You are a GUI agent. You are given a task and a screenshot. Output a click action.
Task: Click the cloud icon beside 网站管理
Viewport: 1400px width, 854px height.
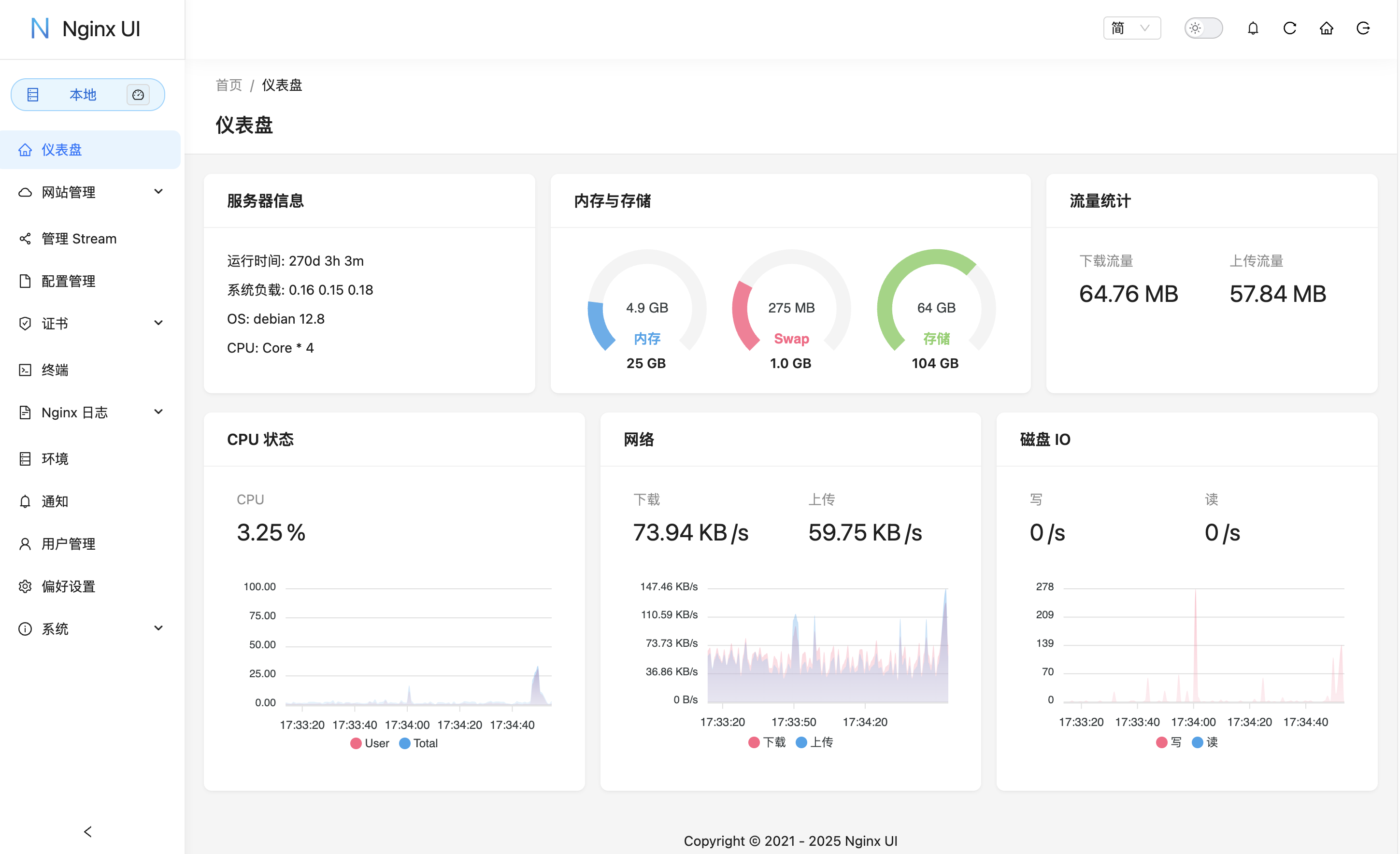[25, 193]
